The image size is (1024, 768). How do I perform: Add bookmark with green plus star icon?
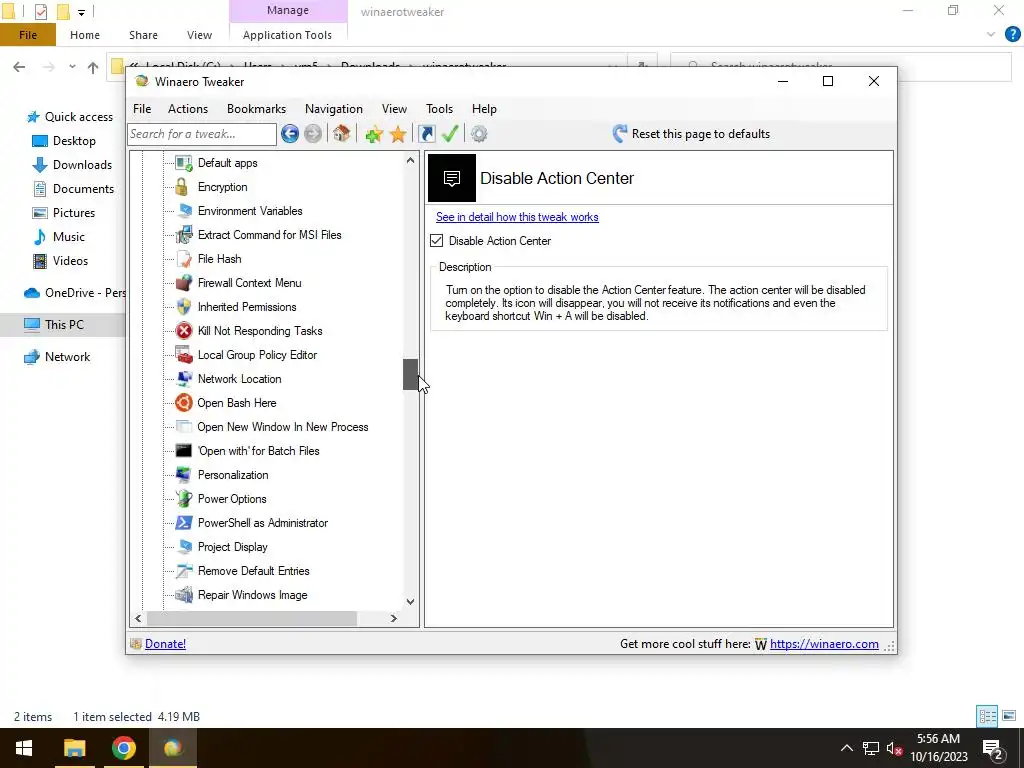(374, 135)
